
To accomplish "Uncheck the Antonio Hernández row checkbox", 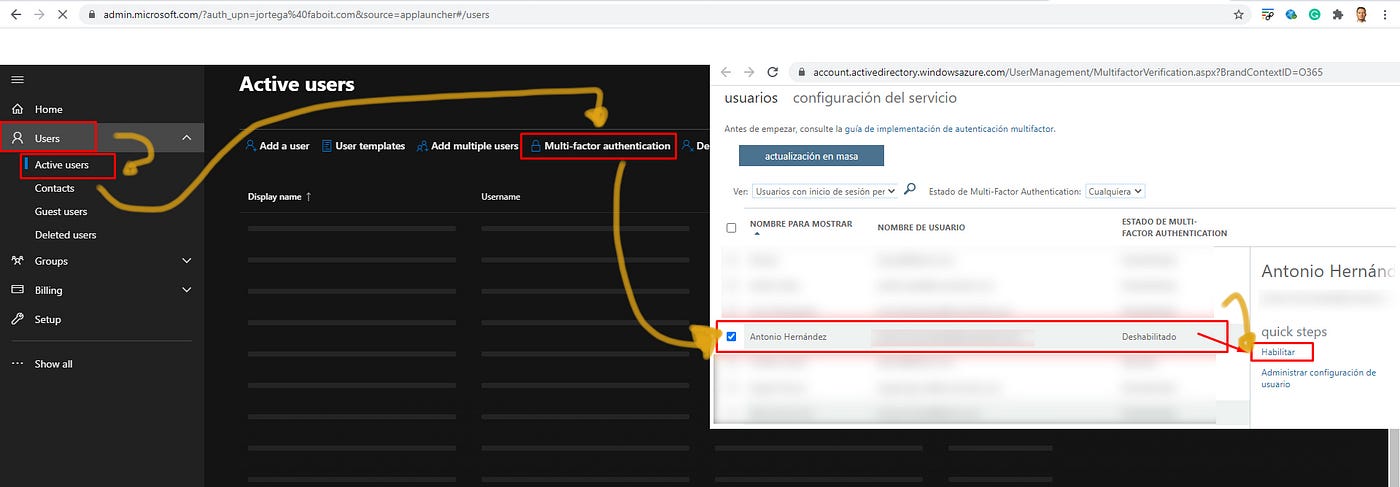I will 731,336.
